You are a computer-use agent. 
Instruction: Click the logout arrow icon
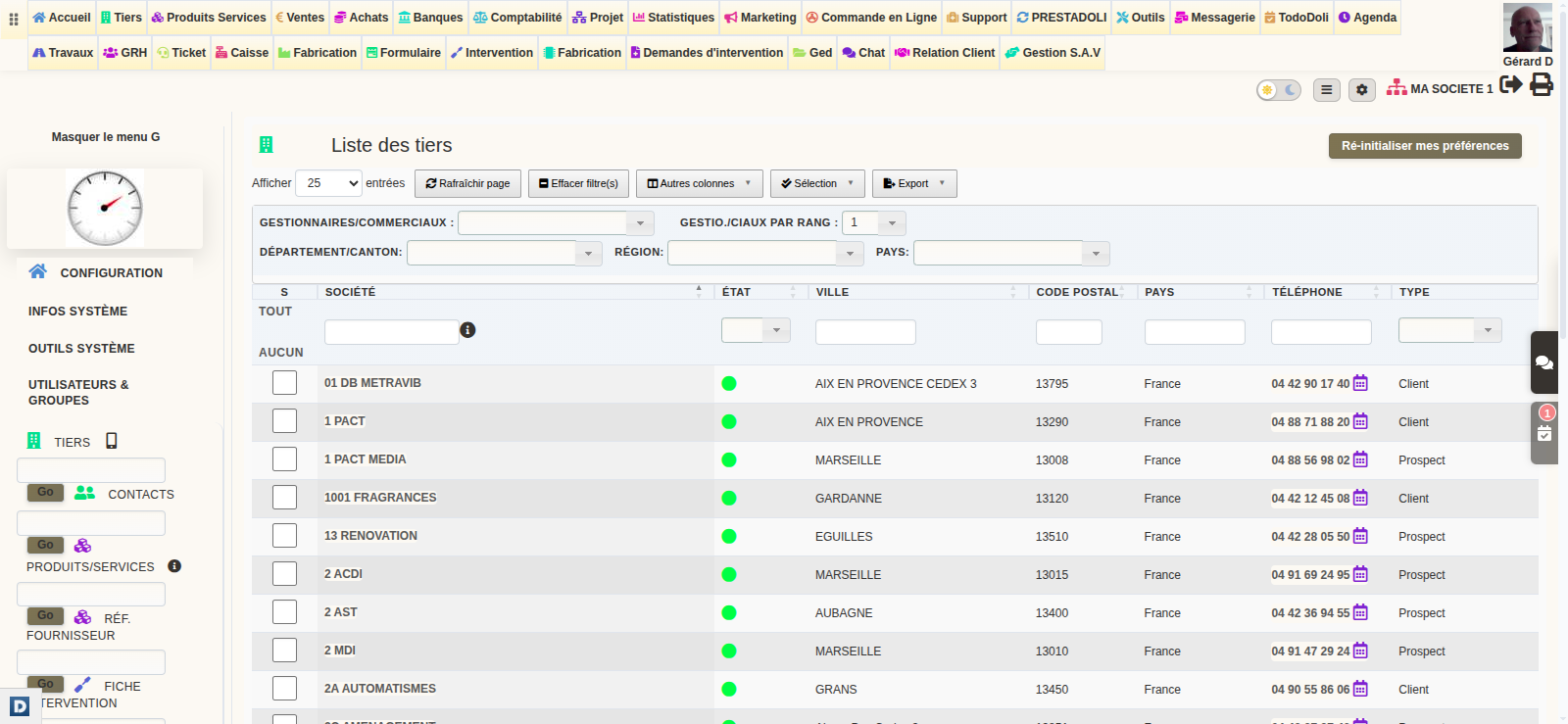click(1511, 84)
